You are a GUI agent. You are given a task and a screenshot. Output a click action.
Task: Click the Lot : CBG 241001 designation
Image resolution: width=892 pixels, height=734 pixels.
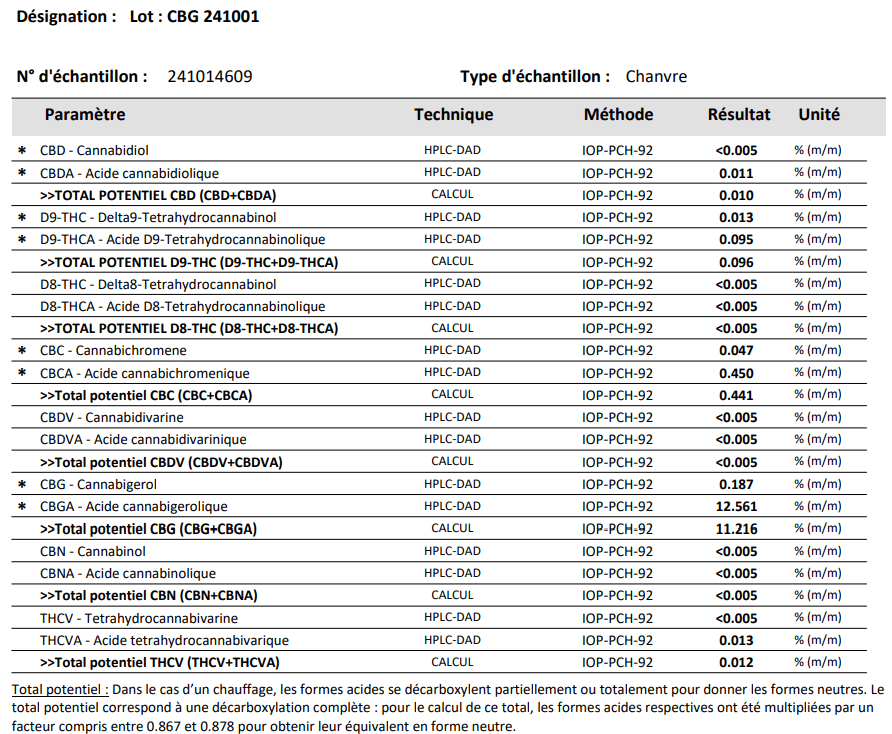click(x=194, y=17)
